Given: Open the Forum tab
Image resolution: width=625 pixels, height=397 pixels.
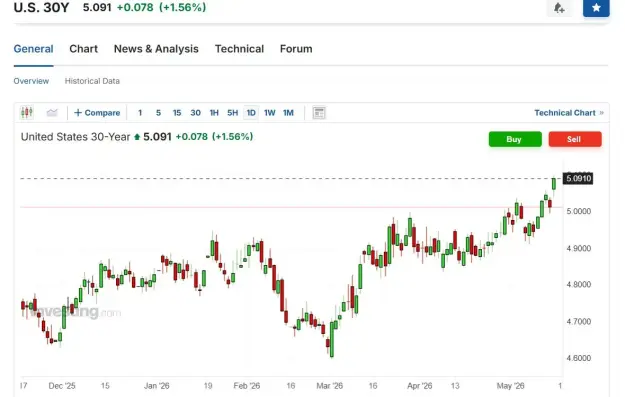Looking at the screenshot, I should 296,49.
